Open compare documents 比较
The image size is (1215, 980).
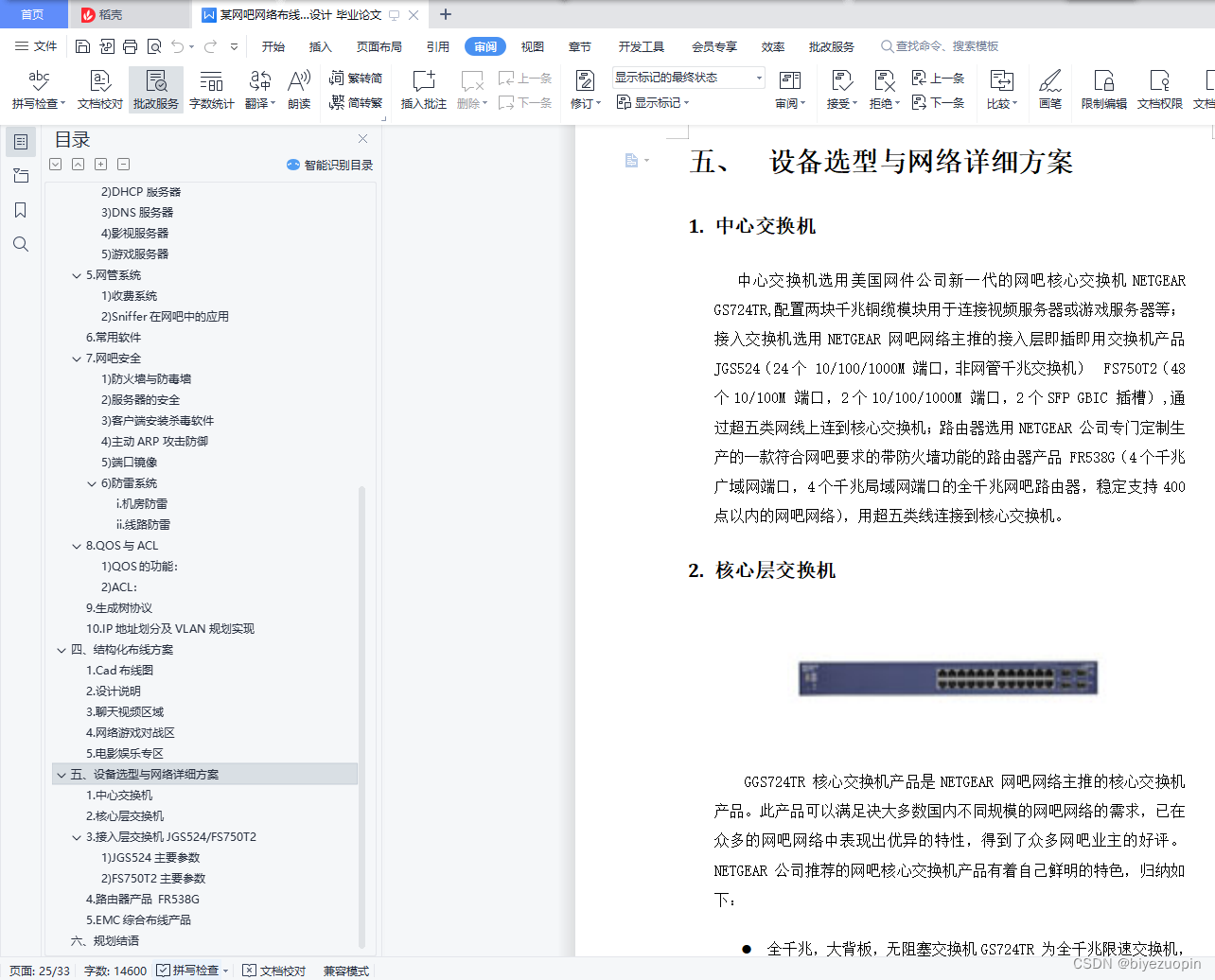pos(1002,90)
